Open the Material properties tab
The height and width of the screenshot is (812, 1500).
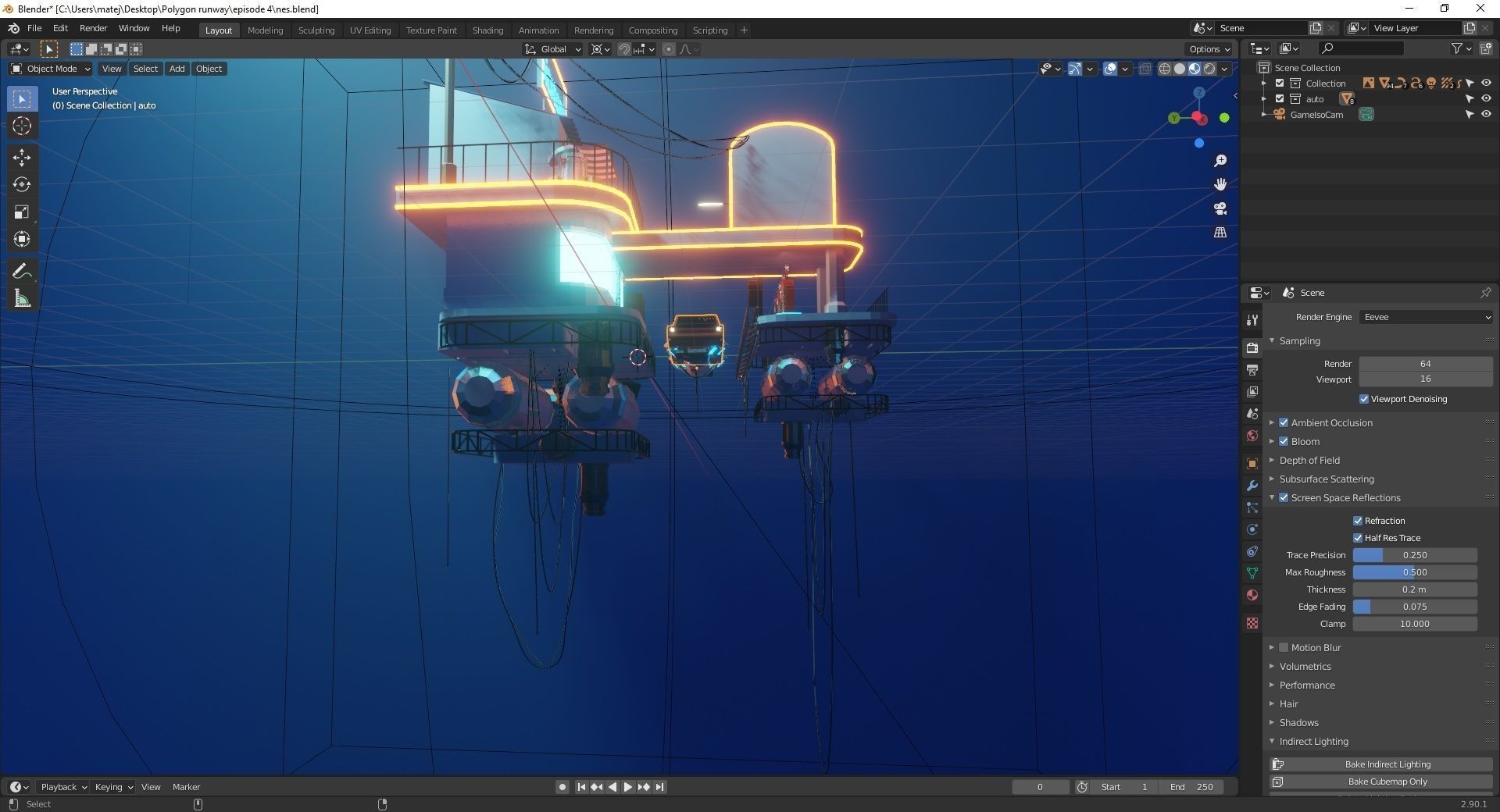click(x=1252, y=595)
